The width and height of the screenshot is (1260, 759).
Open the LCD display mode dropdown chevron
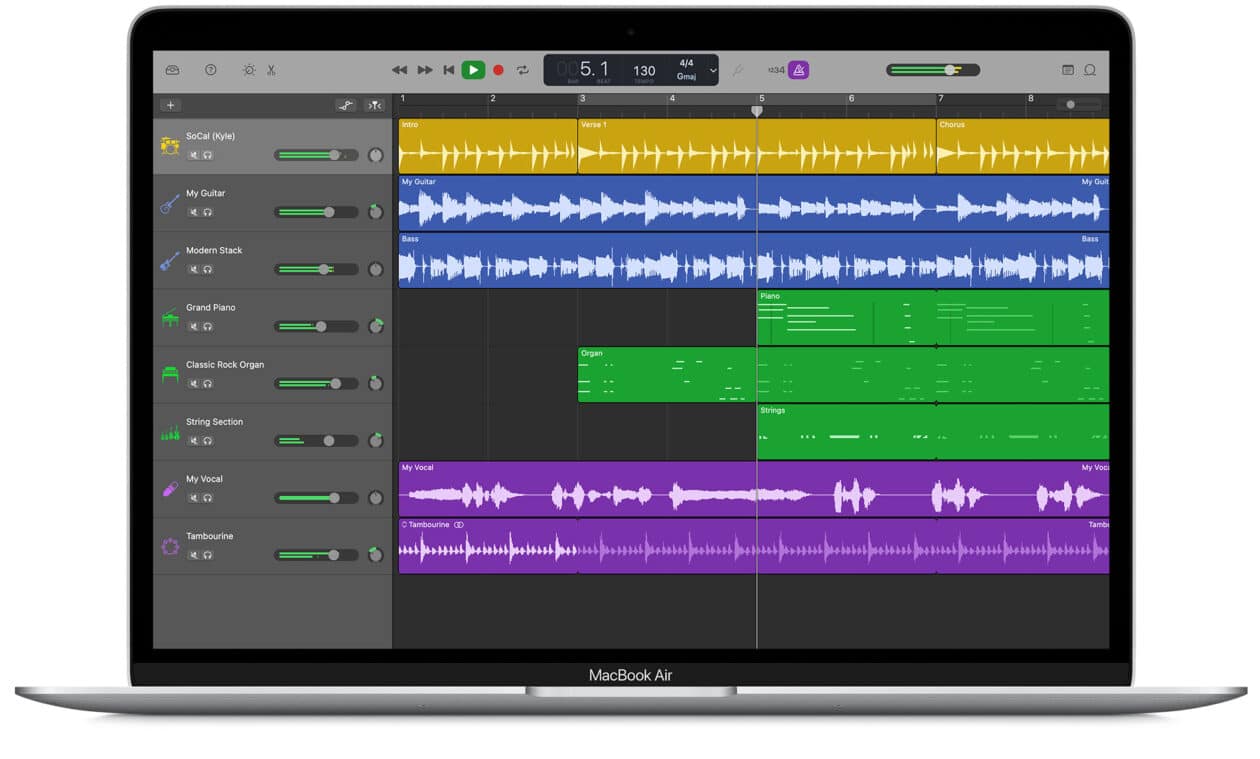[712, 70]
